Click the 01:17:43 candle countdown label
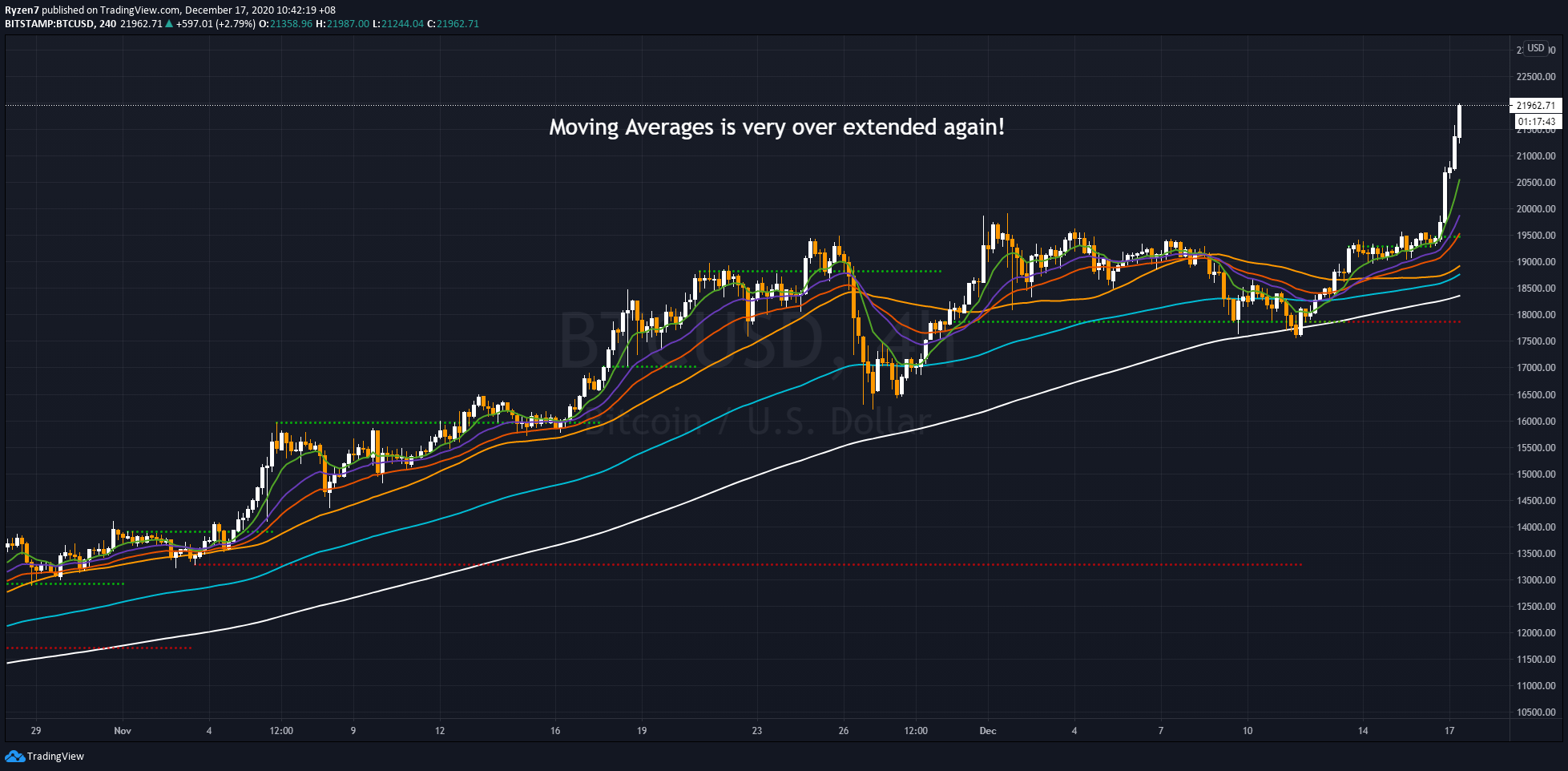Screen dimensions: 1568x771 [1536, 122]
